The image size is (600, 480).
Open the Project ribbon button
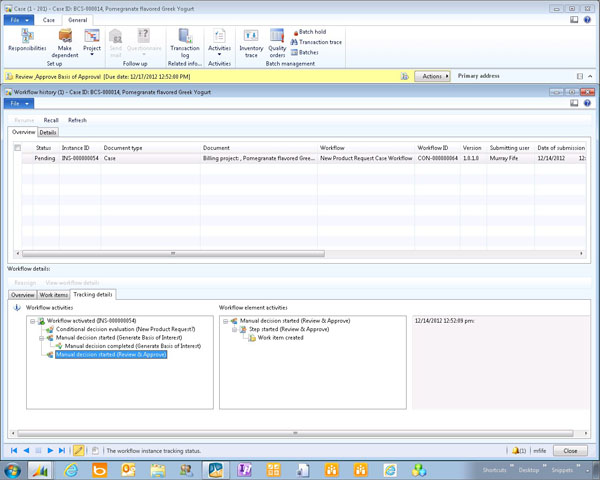point(92,42)
